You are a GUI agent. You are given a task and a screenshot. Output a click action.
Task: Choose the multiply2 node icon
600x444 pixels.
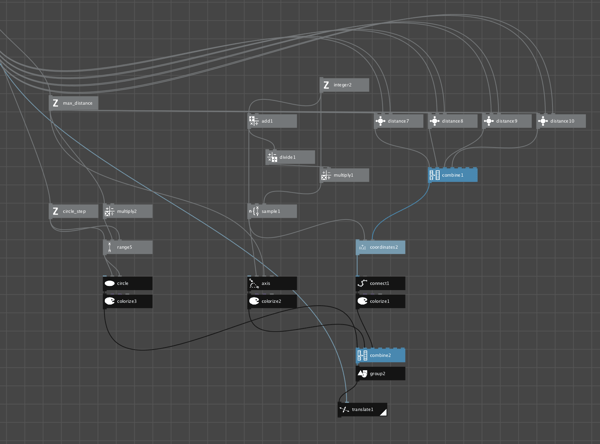pos(109,211)
